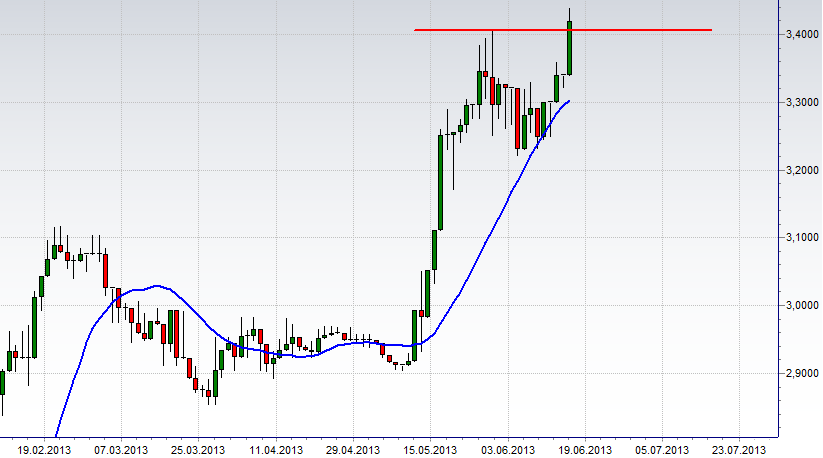The height and width of the screenshot is (458, 823).
Task: Click the last green breakout candle
Action: (569, 48)
